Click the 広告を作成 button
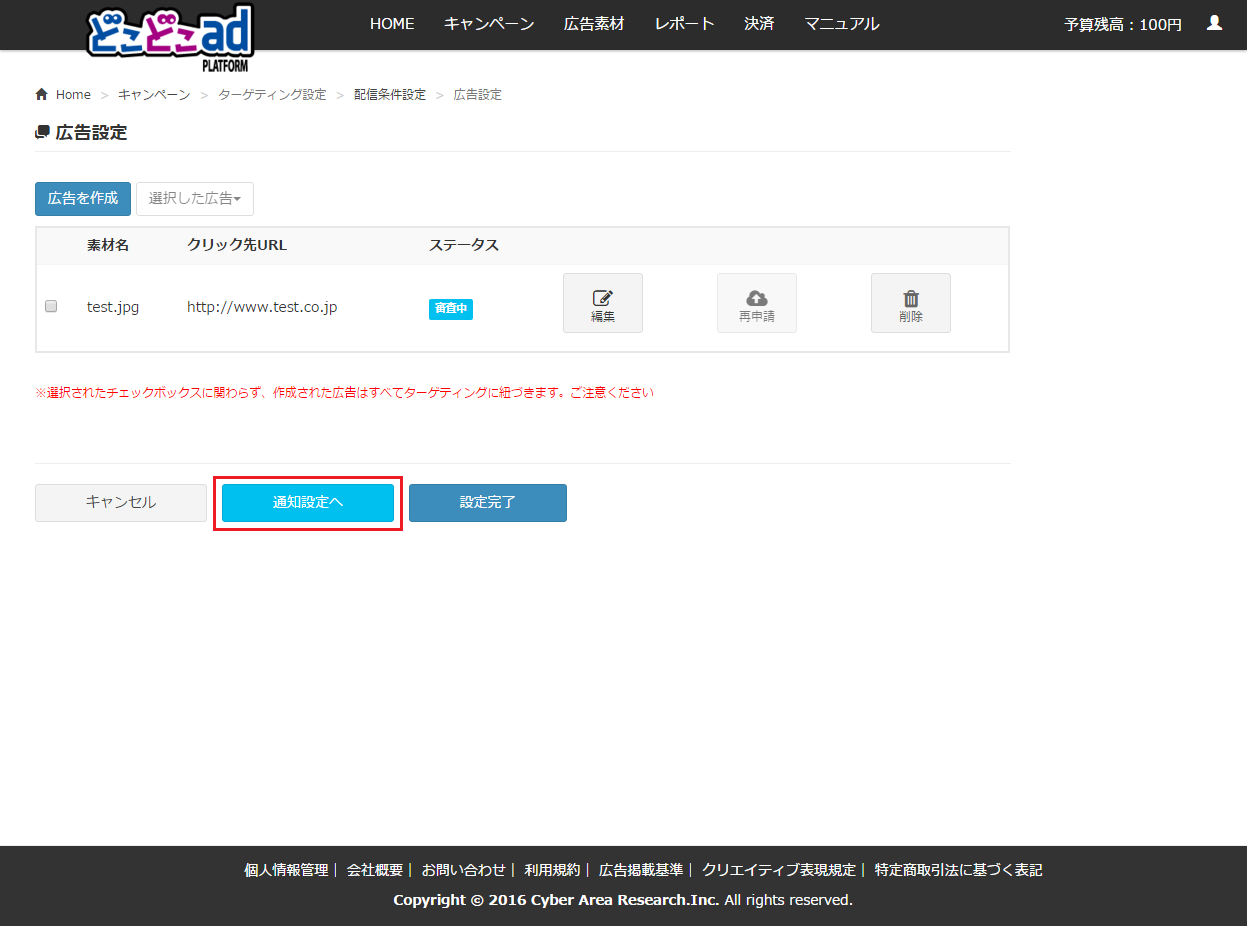 point(83,199)
